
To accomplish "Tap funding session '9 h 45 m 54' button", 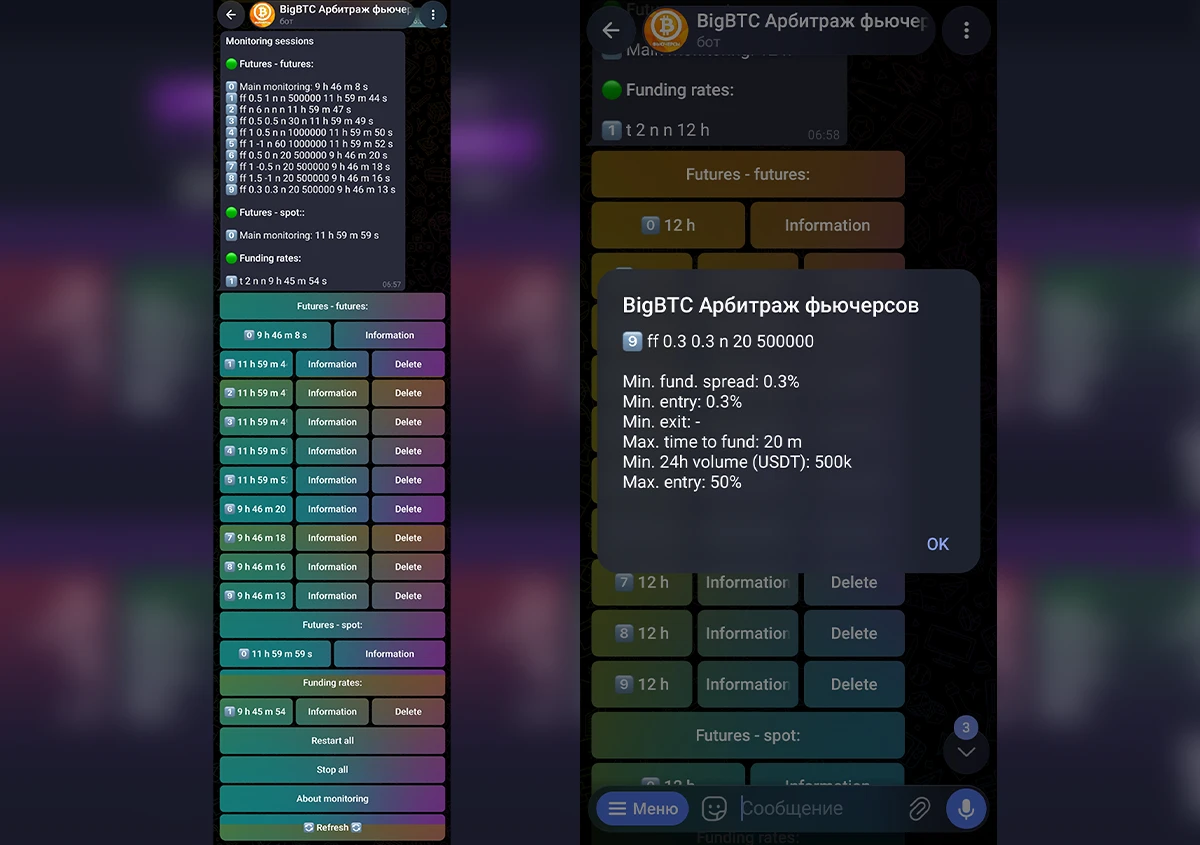I will tap(256, 712).
